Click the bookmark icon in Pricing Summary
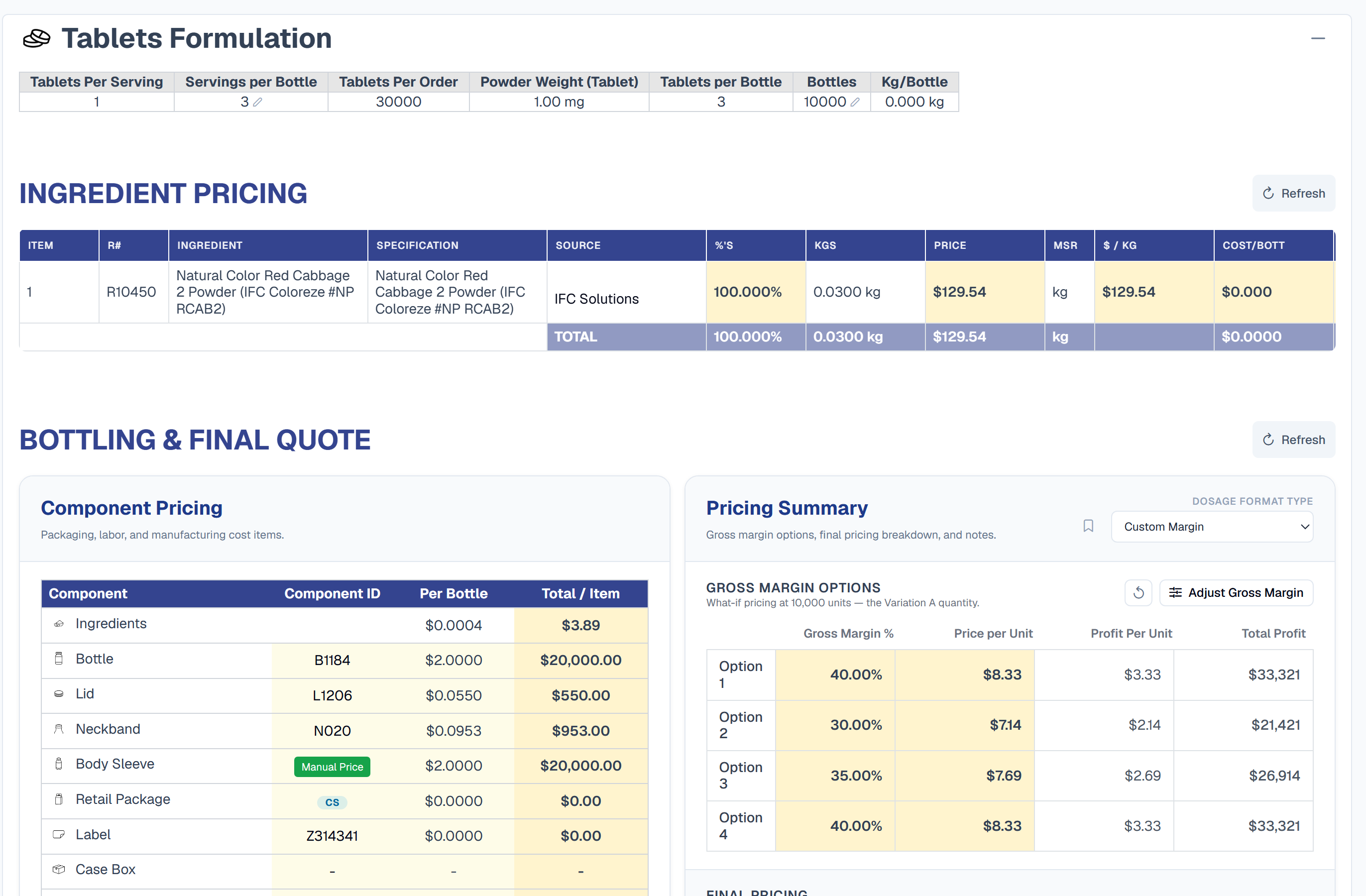1366x896 pixels. point(1088,526)
